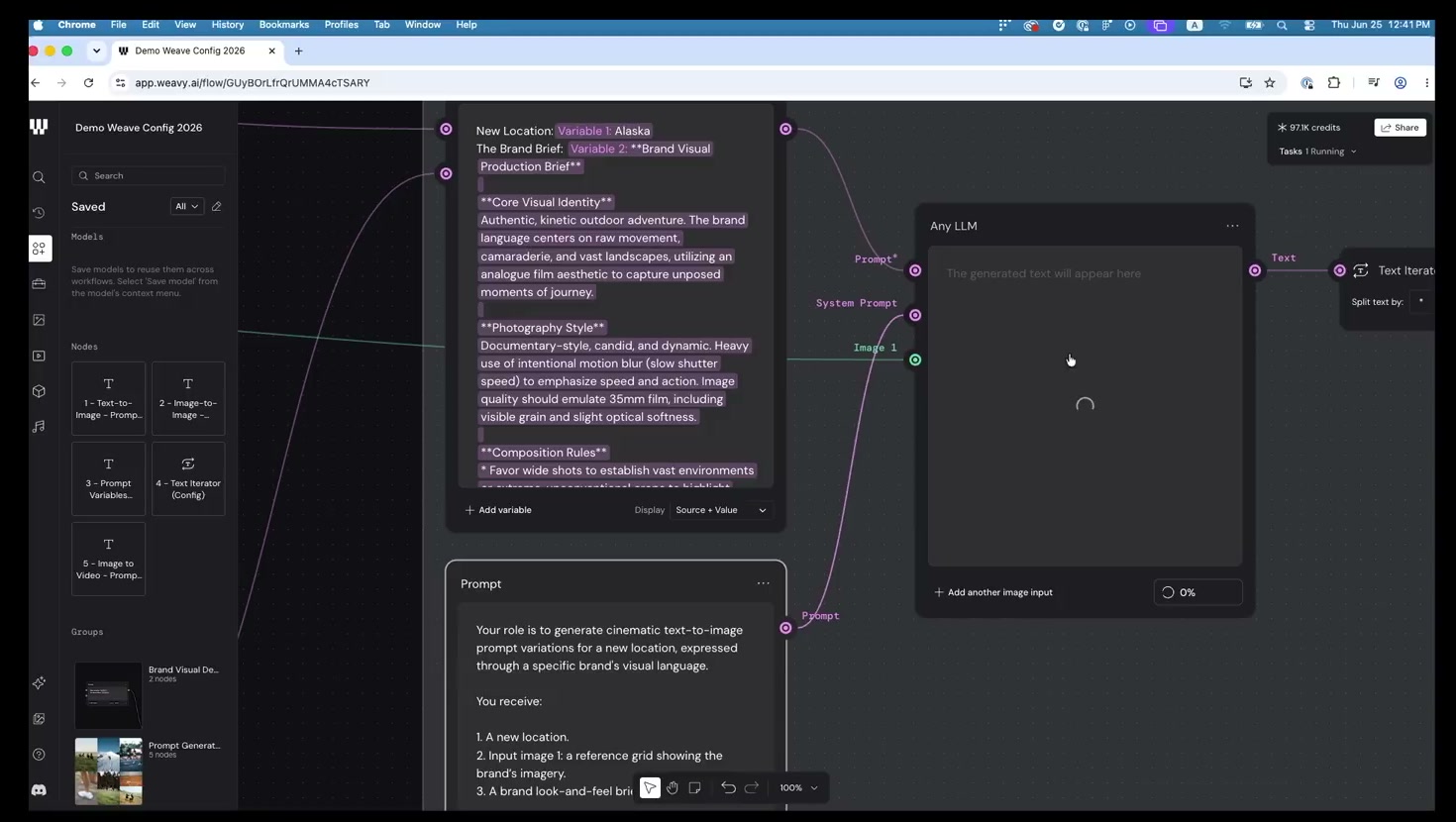Open the History menu
The width and height of the screenshot is (1456, 822).
(x=228, y=25)
